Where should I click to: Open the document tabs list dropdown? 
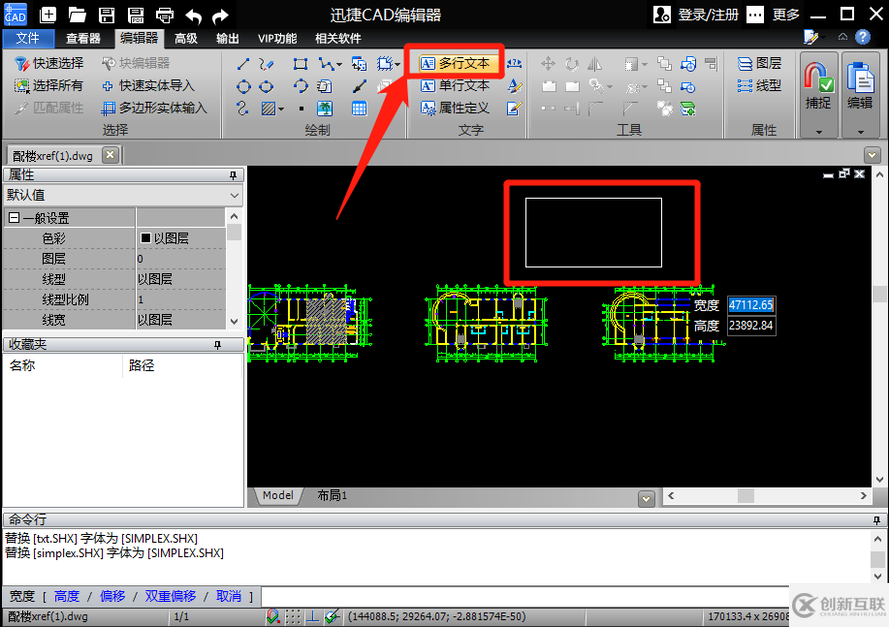click(872, 154)
